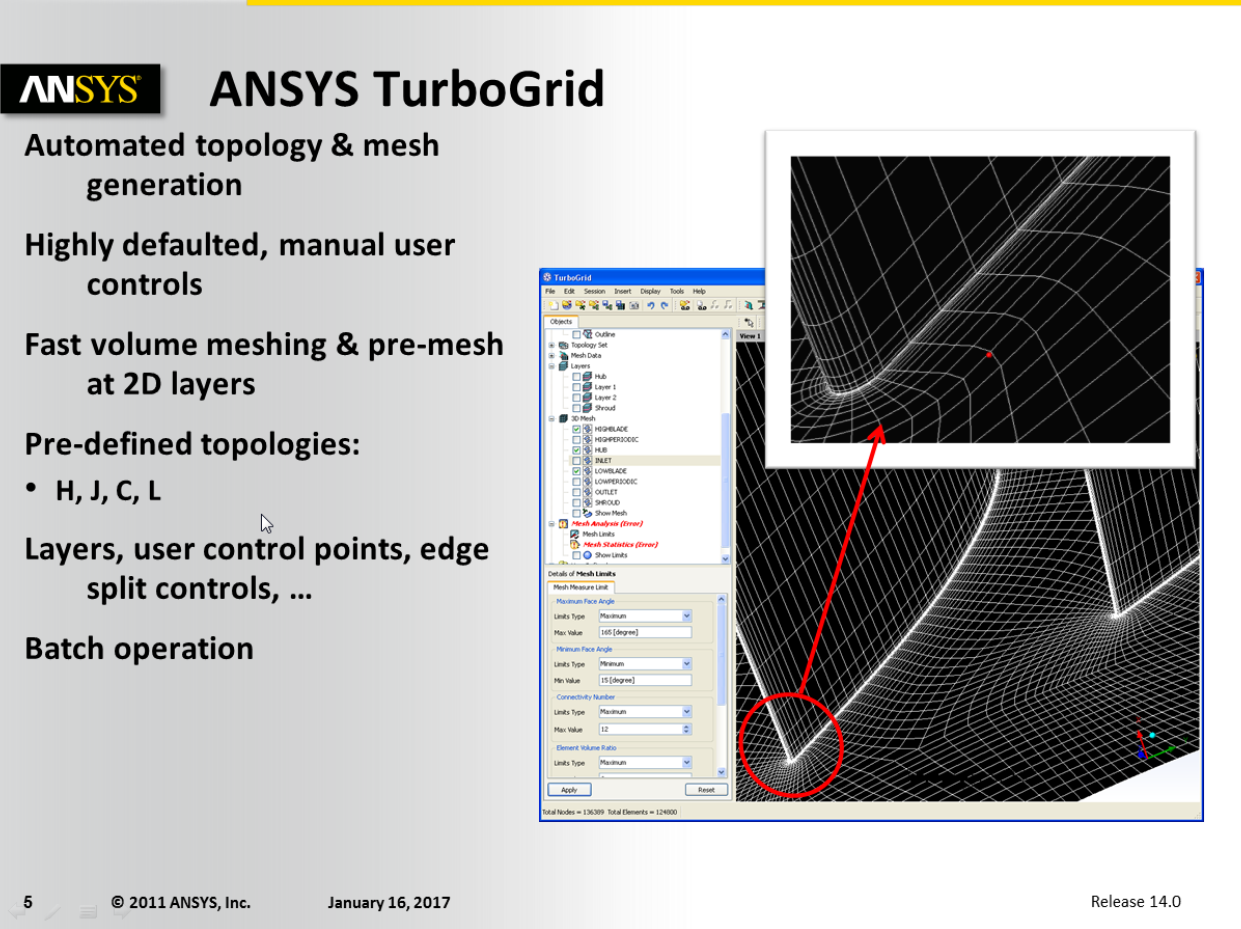Open Limits Type dropdown under Maximum Face Angle
Image resolution: width=1241 pixels, height=929 pixels.
645,616
